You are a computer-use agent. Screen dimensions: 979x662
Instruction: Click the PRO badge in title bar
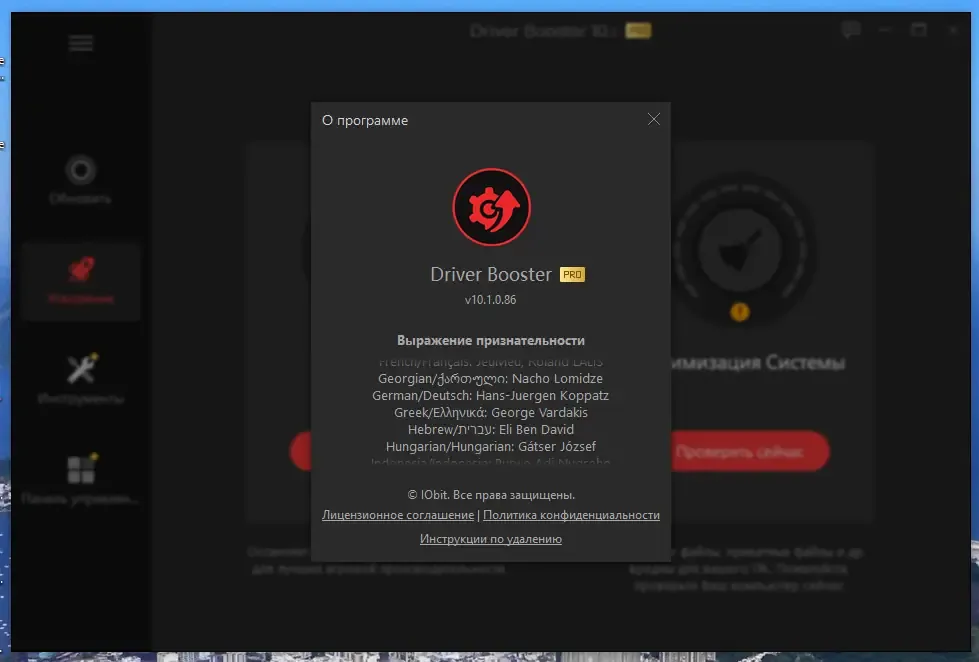point(638,31)
